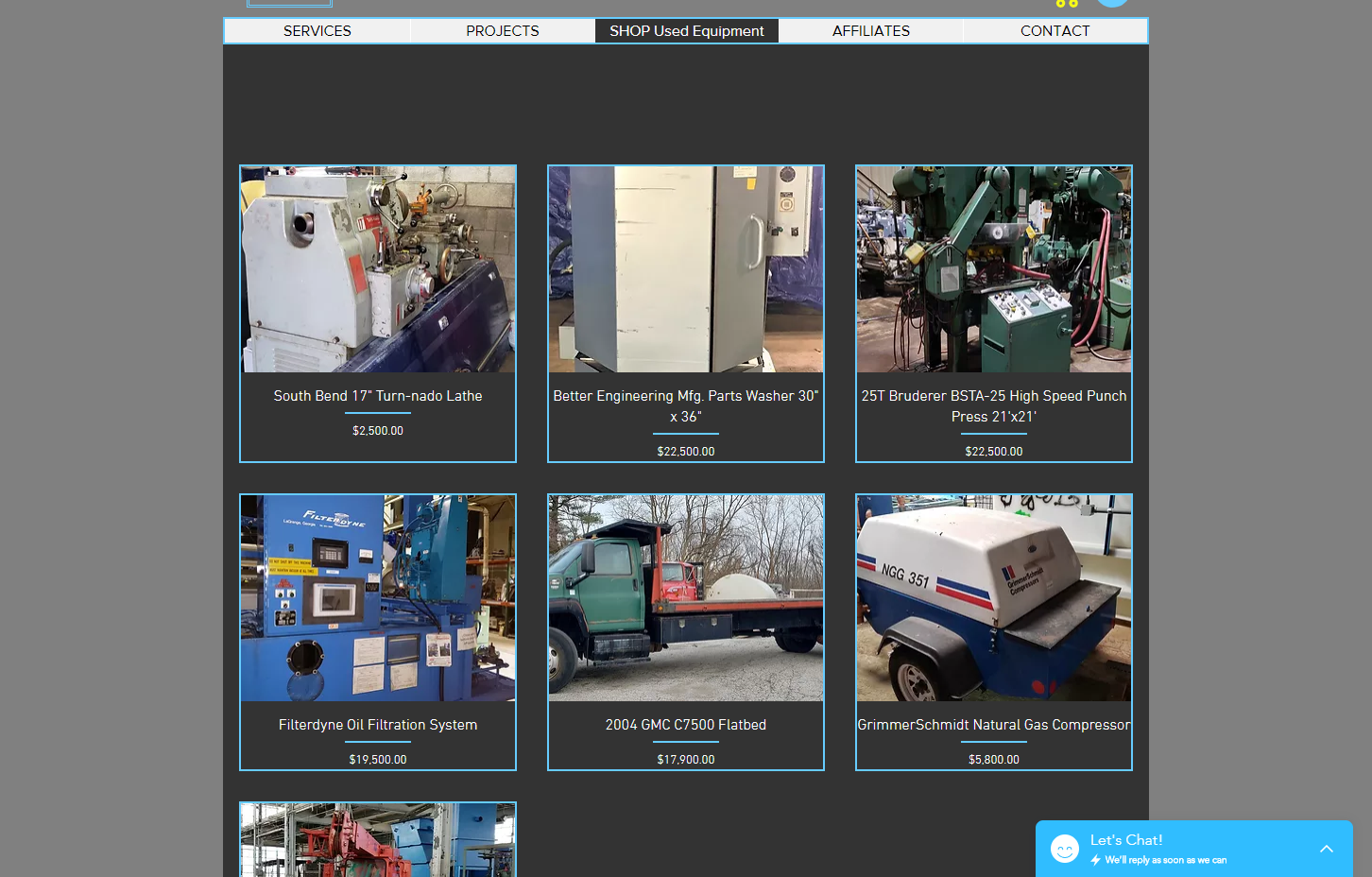Click the 2004 GMC C7500 Flatbed title

686,725
